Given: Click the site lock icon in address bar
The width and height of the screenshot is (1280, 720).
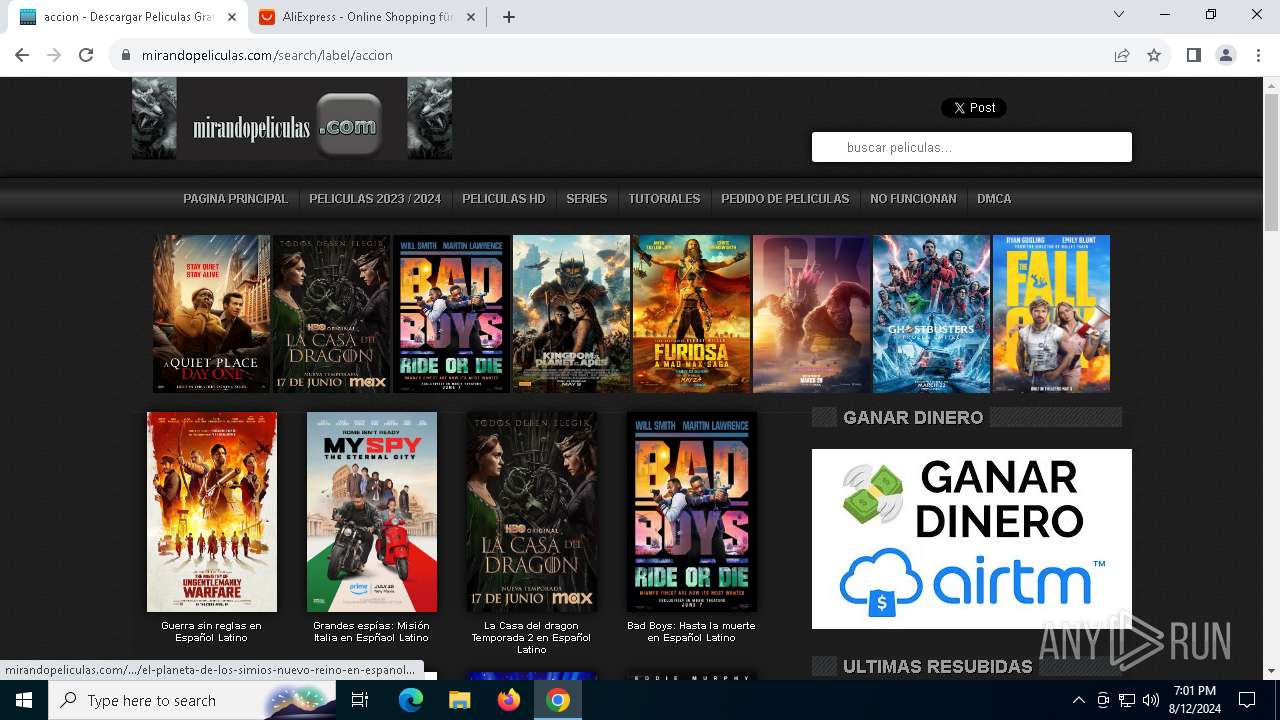Looking at the screenshot, I should (126, 55).
